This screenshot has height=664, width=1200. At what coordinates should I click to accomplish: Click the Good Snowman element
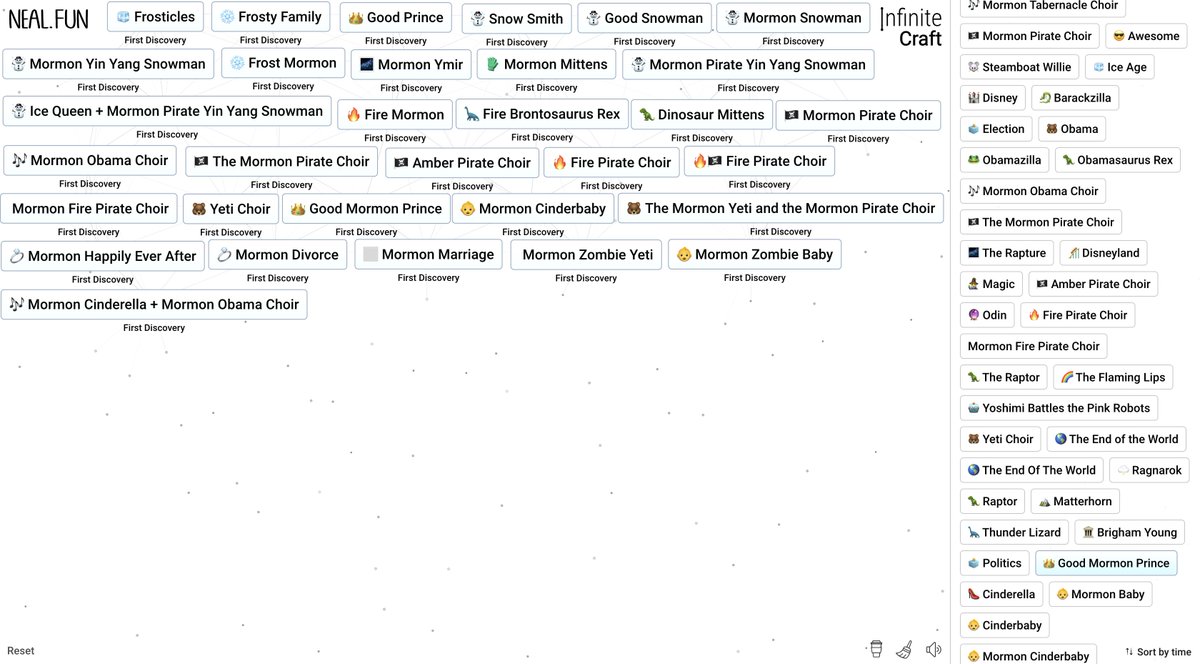point(644,18)
